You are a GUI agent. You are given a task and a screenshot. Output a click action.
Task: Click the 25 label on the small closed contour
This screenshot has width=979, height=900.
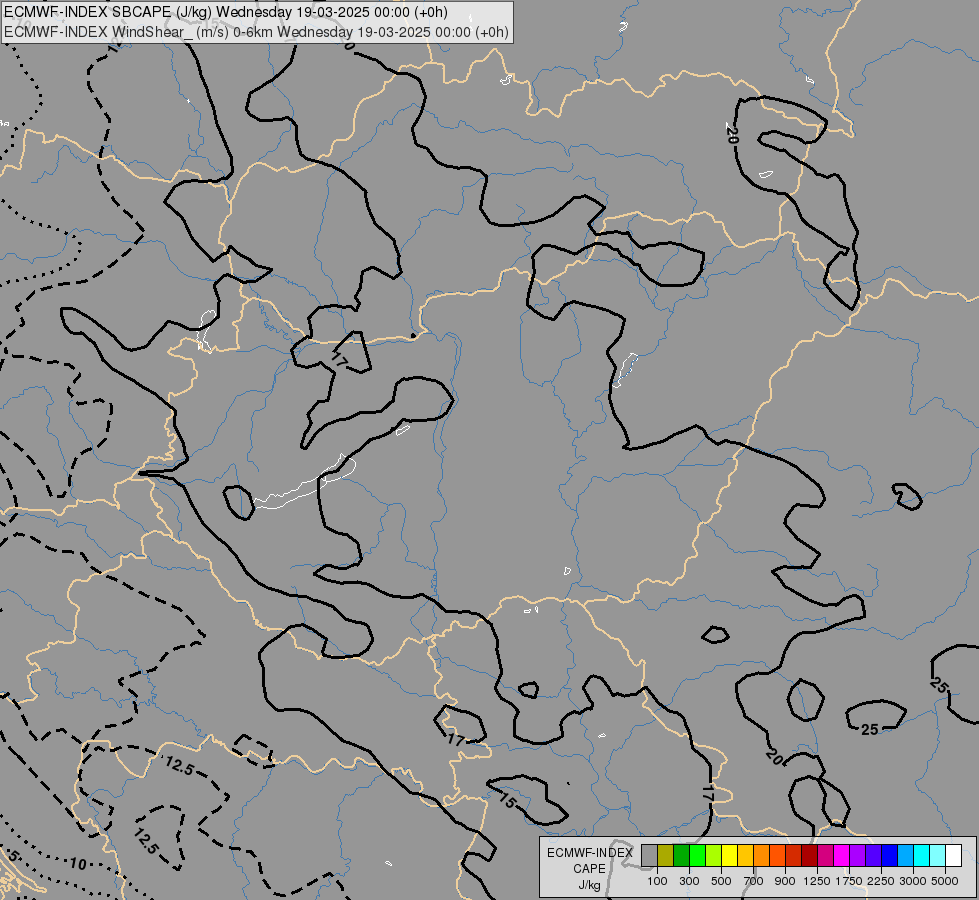pos(870,729)
